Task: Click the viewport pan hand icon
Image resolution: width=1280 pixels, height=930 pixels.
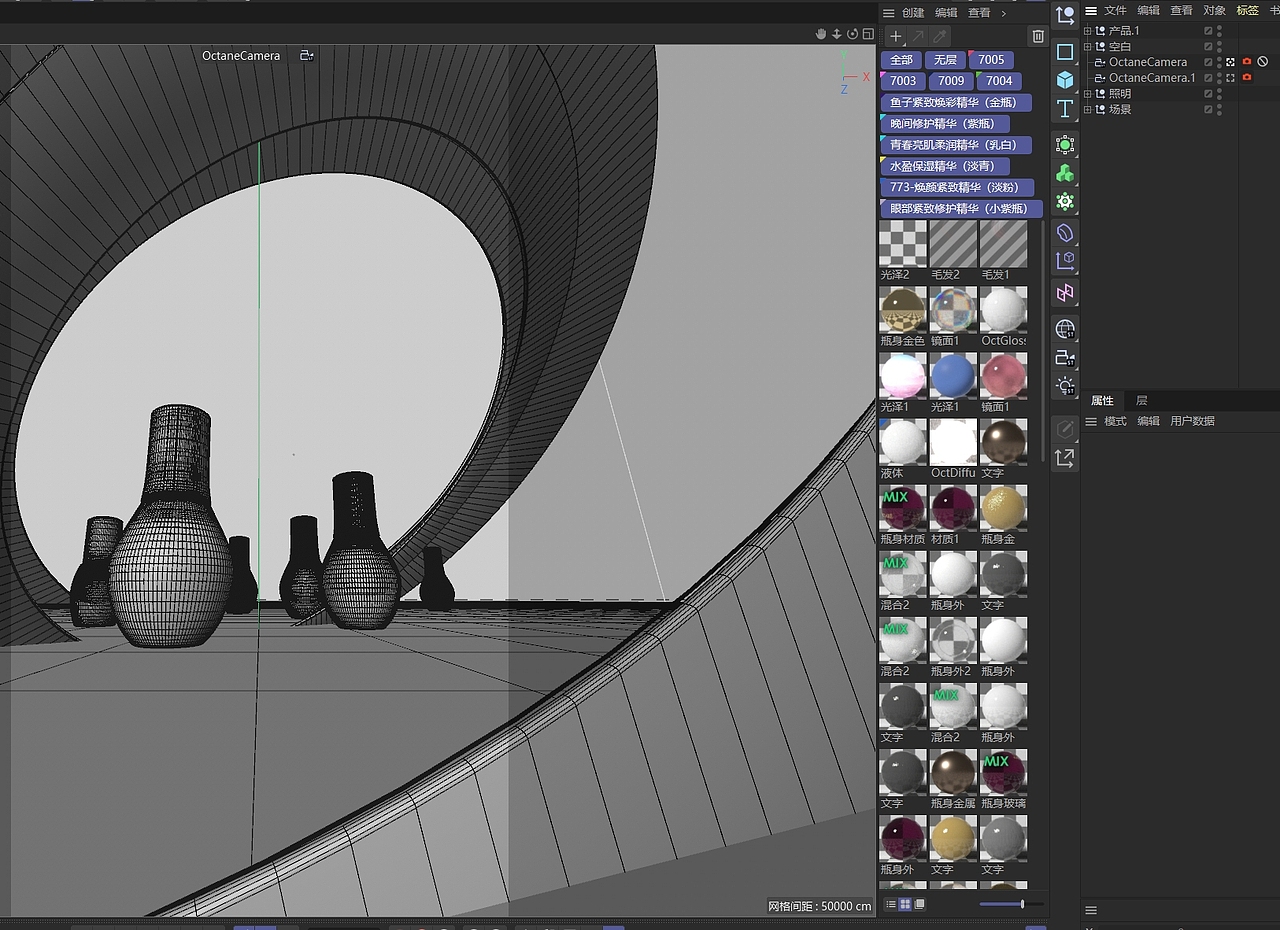Action: pyautogui.click(x=822, y=34)
